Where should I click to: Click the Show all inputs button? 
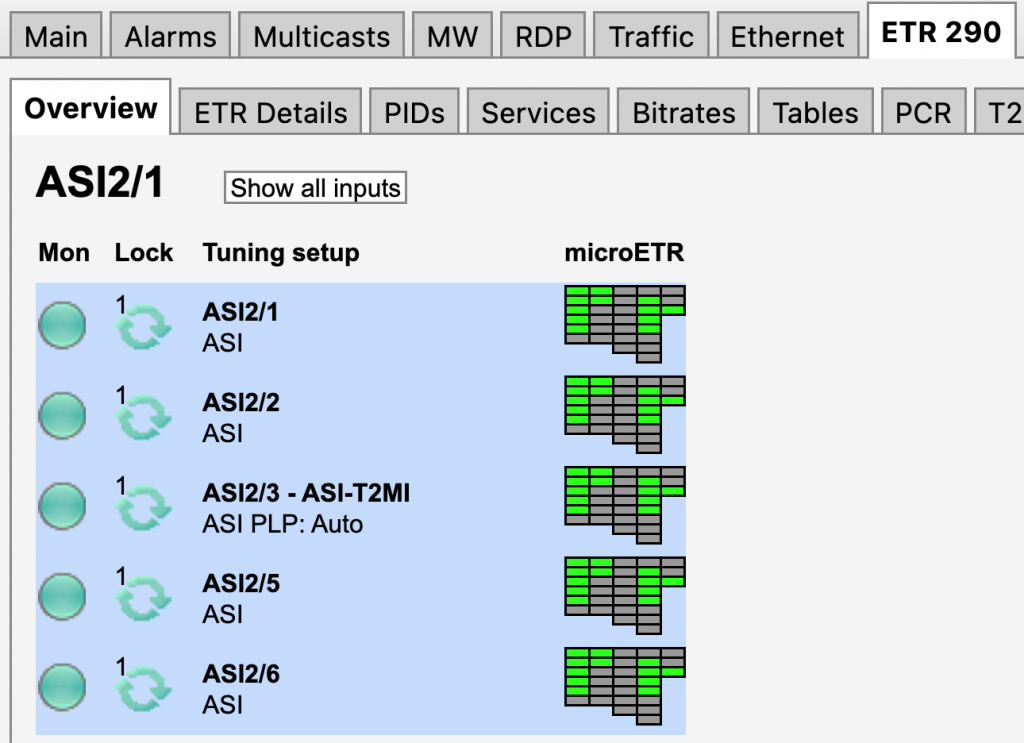(315, 188)
